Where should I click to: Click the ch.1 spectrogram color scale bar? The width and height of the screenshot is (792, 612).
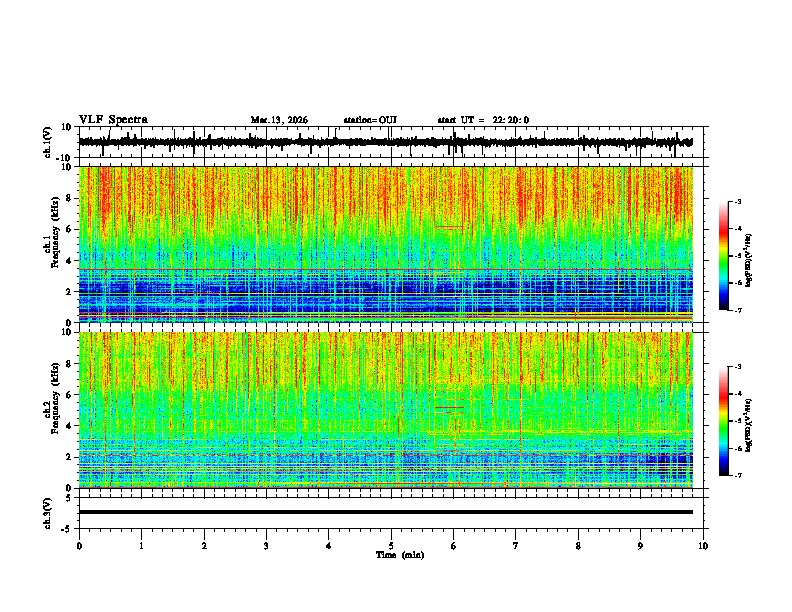(x=724, y=256)
